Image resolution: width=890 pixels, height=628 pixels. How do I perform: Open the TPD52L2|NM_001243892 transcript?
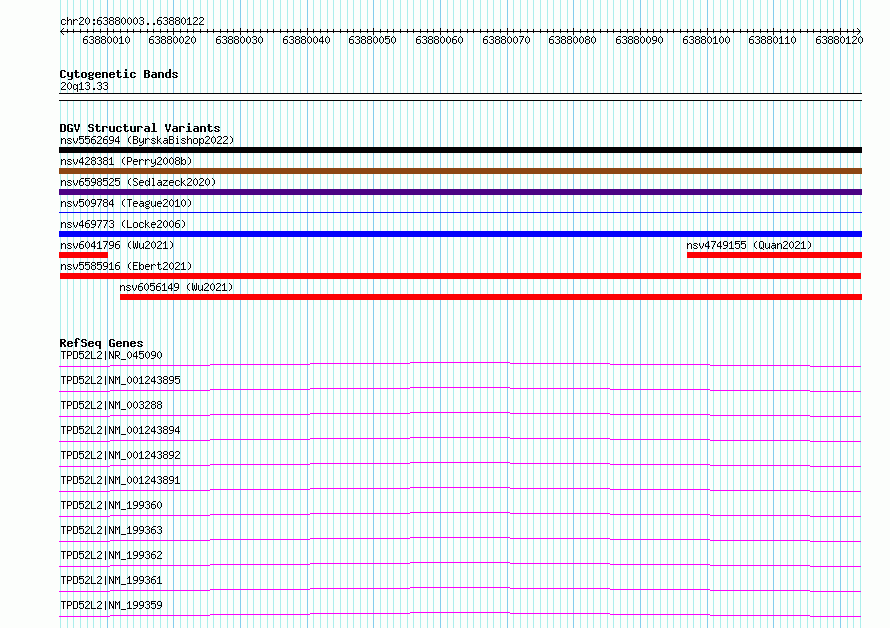[120, 455]
